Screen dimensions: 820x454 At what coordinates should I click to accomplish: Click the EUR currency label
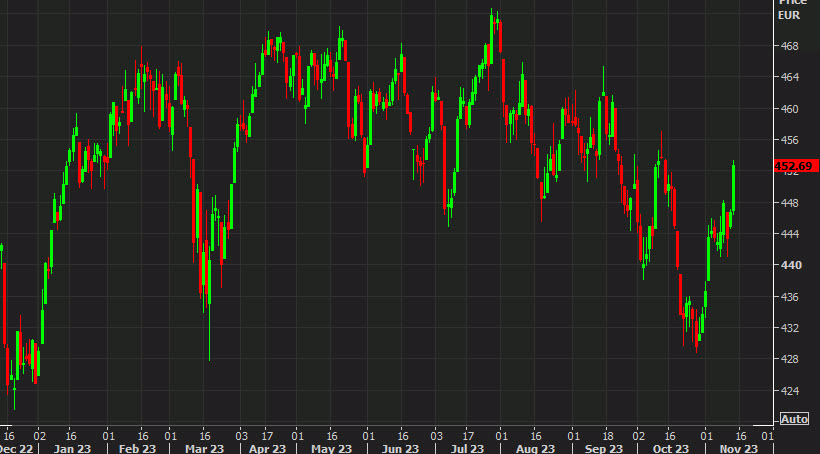[789, 15]
